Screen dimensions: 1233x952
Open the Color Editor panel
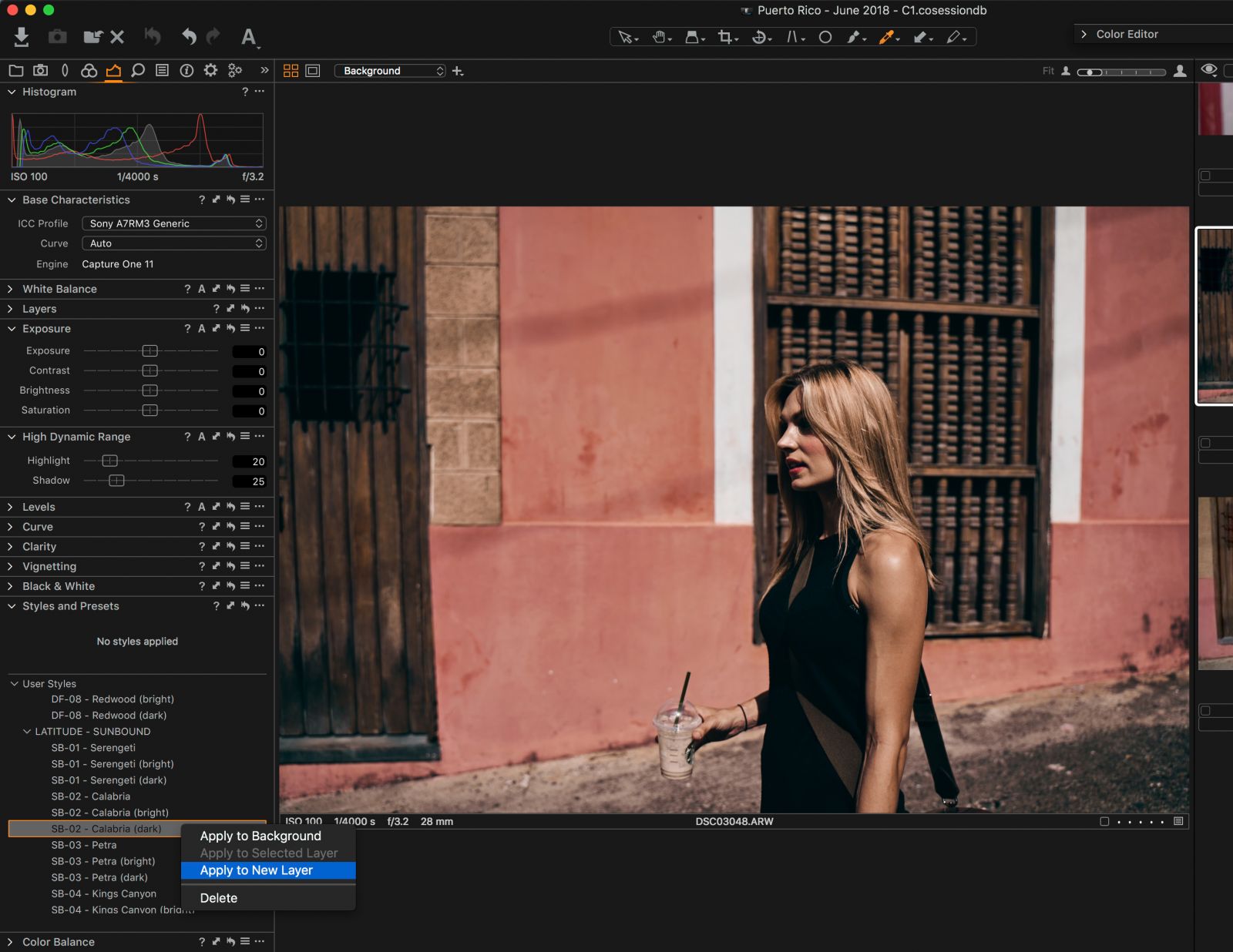point(1127,34)
